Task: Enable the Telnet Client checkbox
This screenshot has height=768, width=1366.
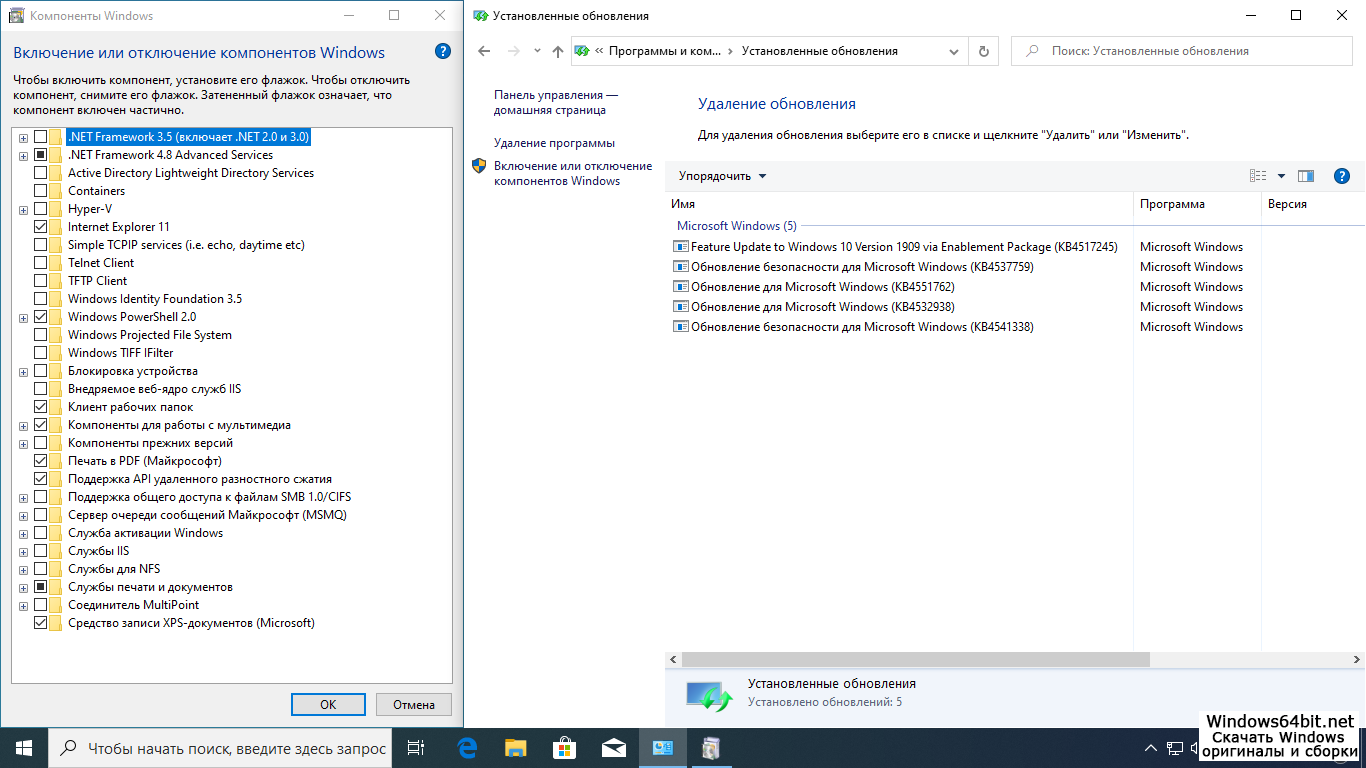Action: 41,263
